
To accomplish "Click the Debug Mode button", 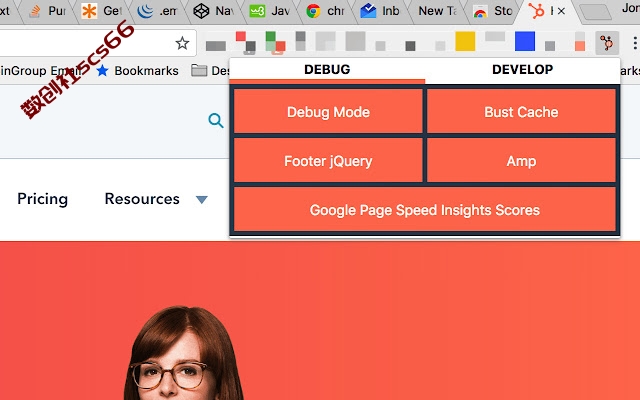I will [x=328, y=111].
